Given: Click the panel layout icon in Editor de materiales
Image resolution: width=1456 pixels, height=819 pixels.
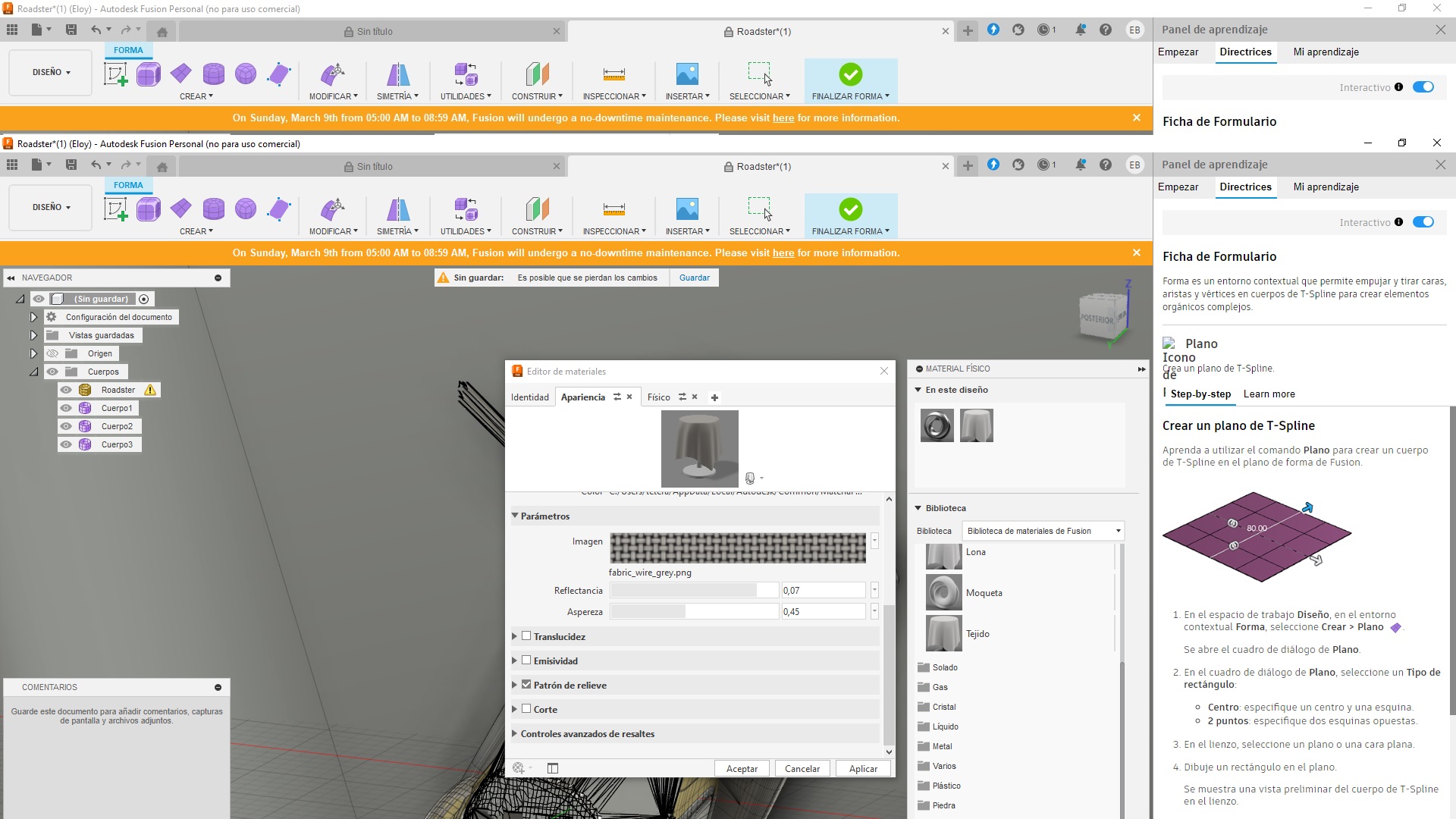Looking at the screenshot, I should (x=553, y=768).
